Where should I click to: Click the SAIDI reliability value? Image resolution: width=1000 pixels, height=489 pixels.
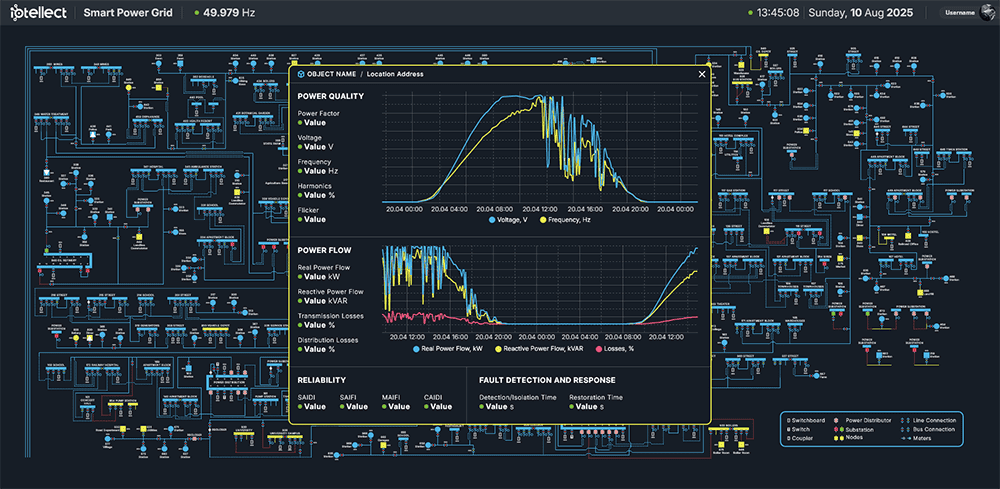pos(314,407)
